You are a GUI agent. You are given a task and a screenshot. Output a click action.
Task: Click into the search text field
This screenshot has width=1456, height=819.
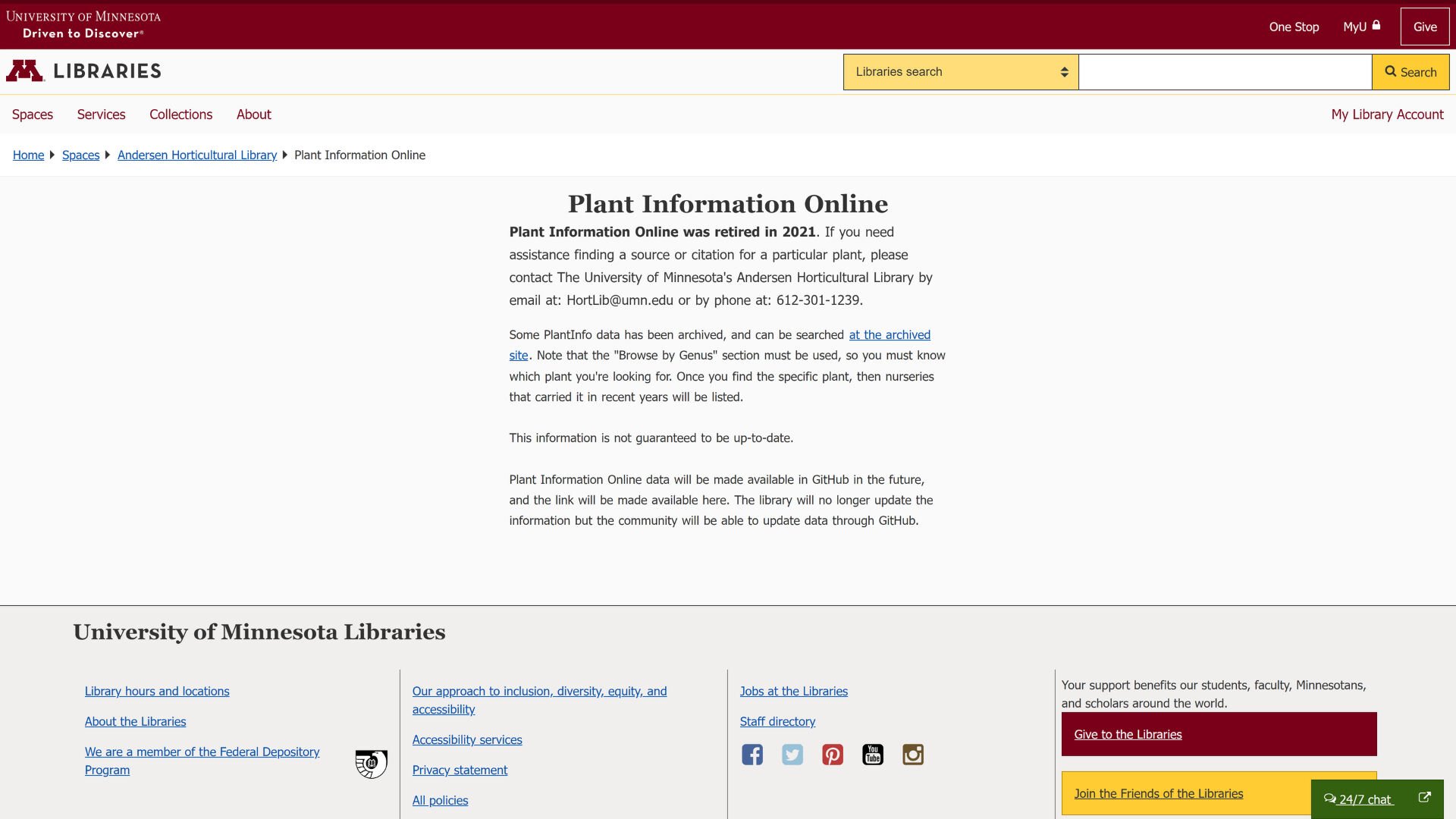point(1224,72)
